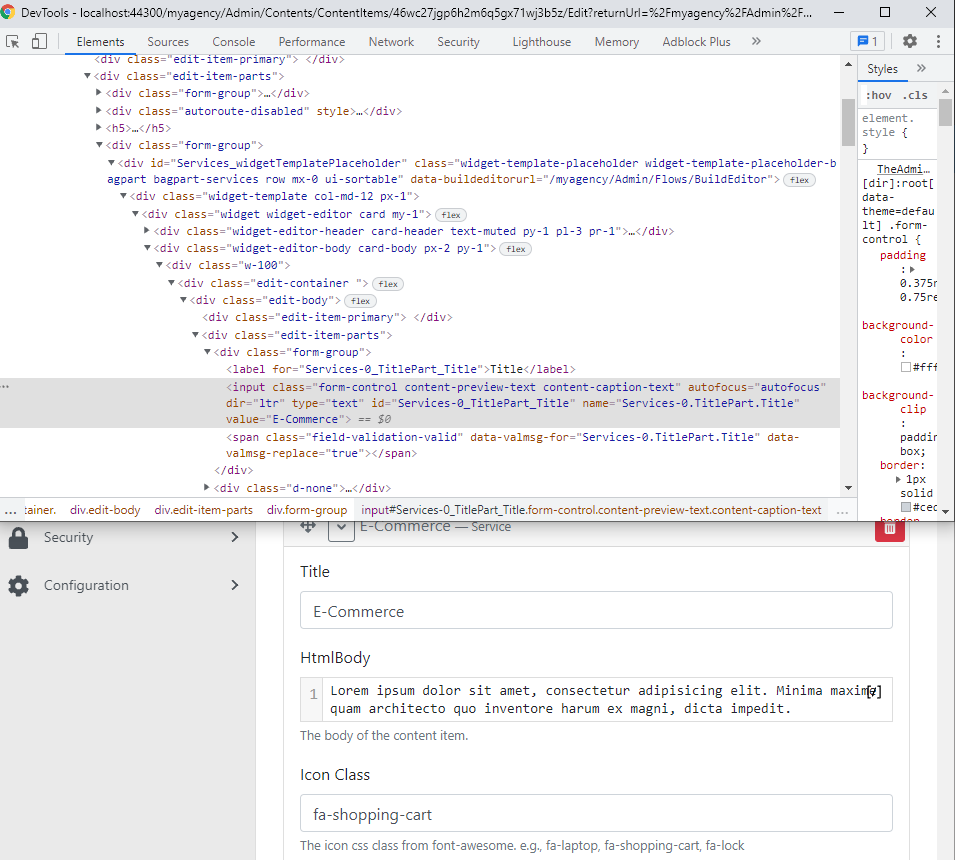955x860 pixels.
Task: Open the Console tab
Action: [234, 41]
